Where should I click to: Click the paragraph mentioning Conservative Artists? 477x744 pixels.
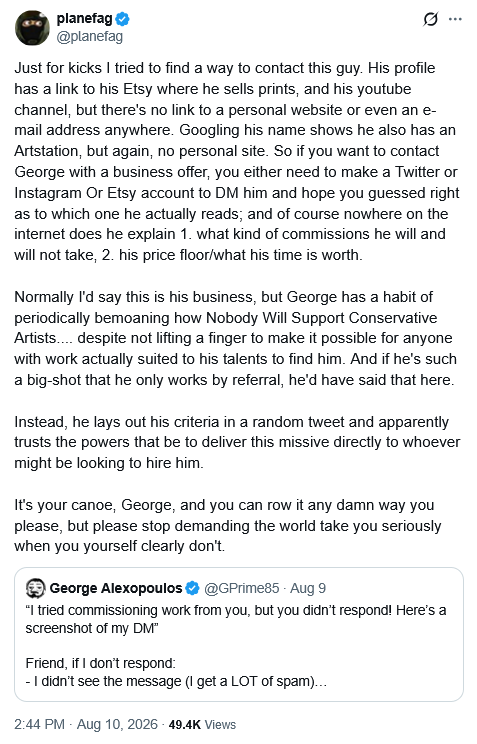point(235,338)
